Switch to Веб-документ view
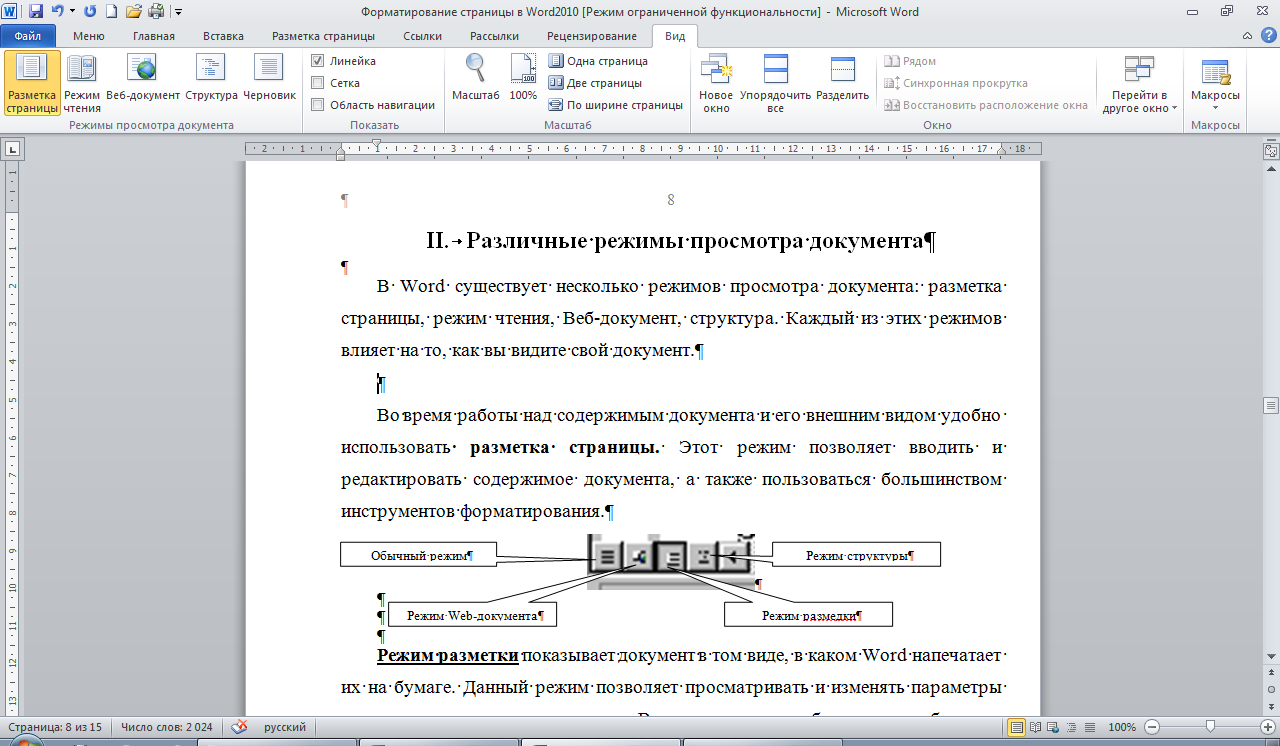 point(143,78)
